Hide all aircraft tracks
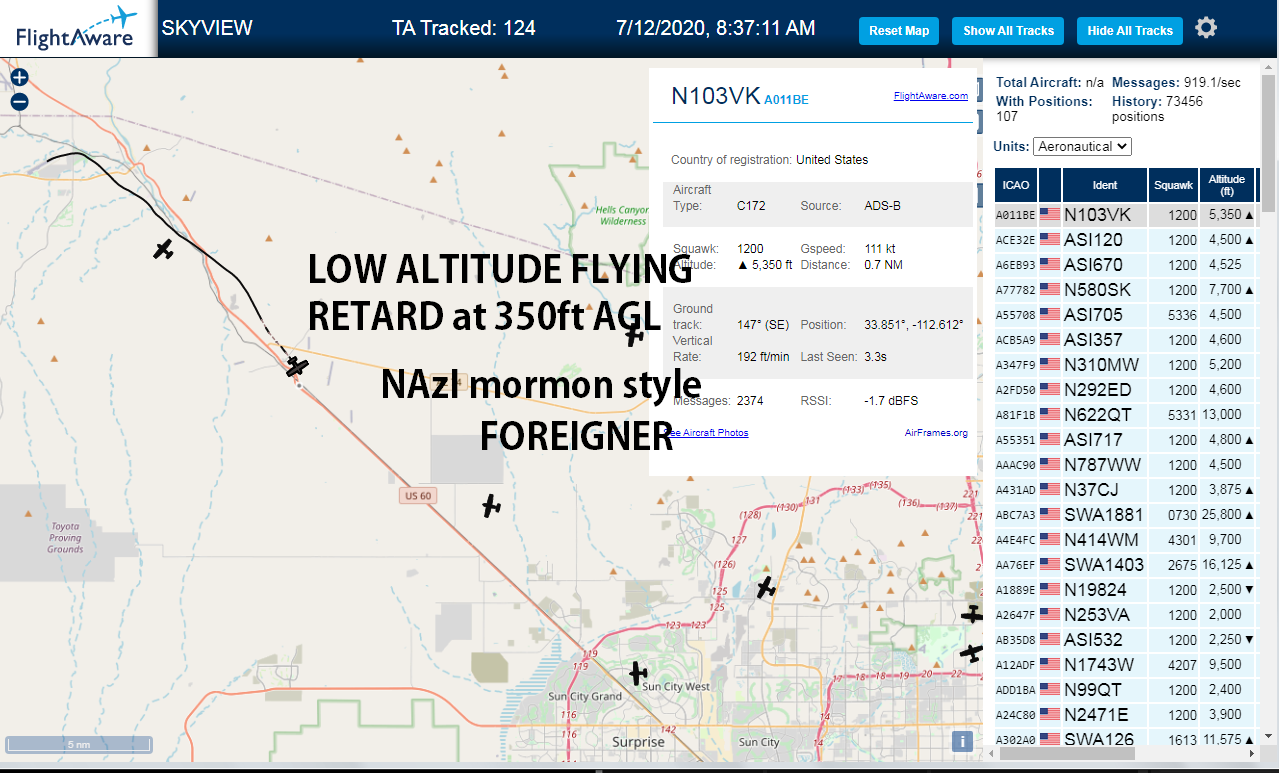Screen dimensions: 1279x773 click(x=1130, y=31)
